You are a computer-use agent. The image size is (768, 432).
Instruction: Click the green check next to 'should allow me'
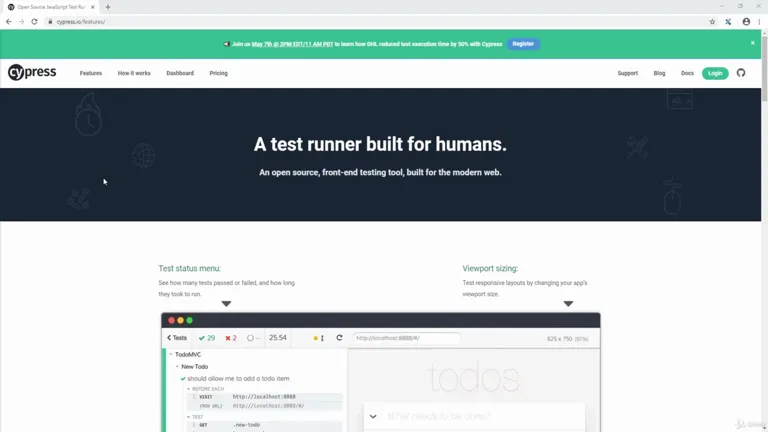click(x=183, y=379)
